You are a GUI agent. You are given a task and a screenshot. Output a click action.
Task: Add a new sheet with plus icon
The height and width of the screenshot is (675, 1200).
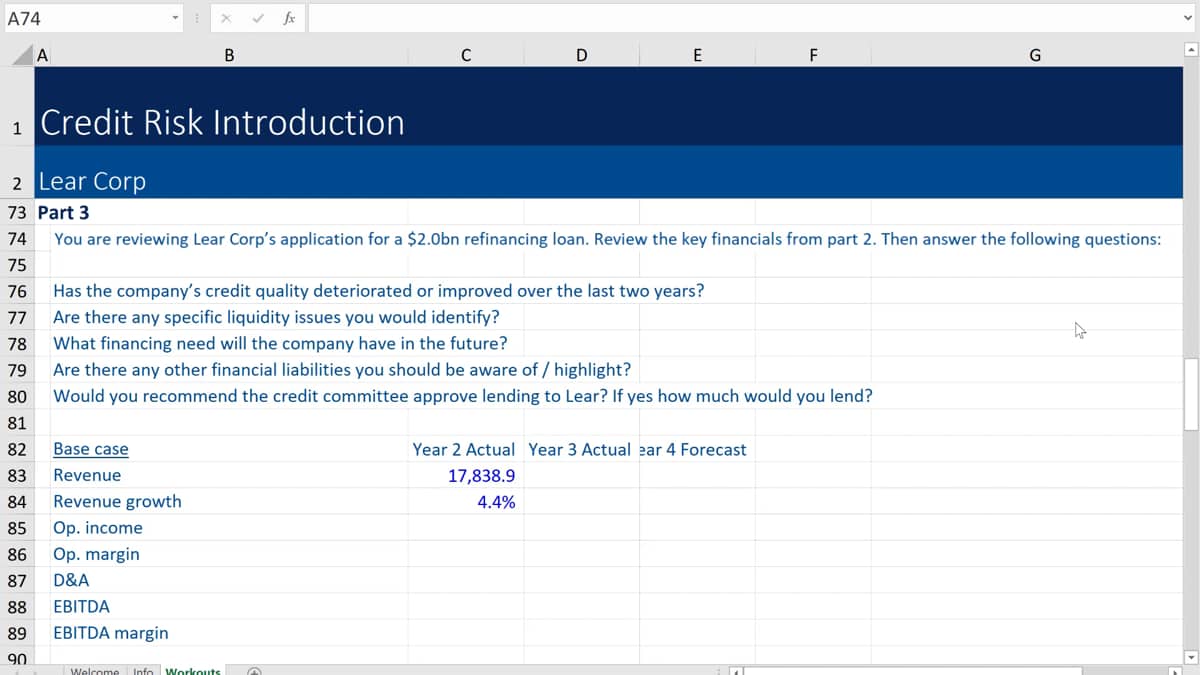[x=254, y=670]
